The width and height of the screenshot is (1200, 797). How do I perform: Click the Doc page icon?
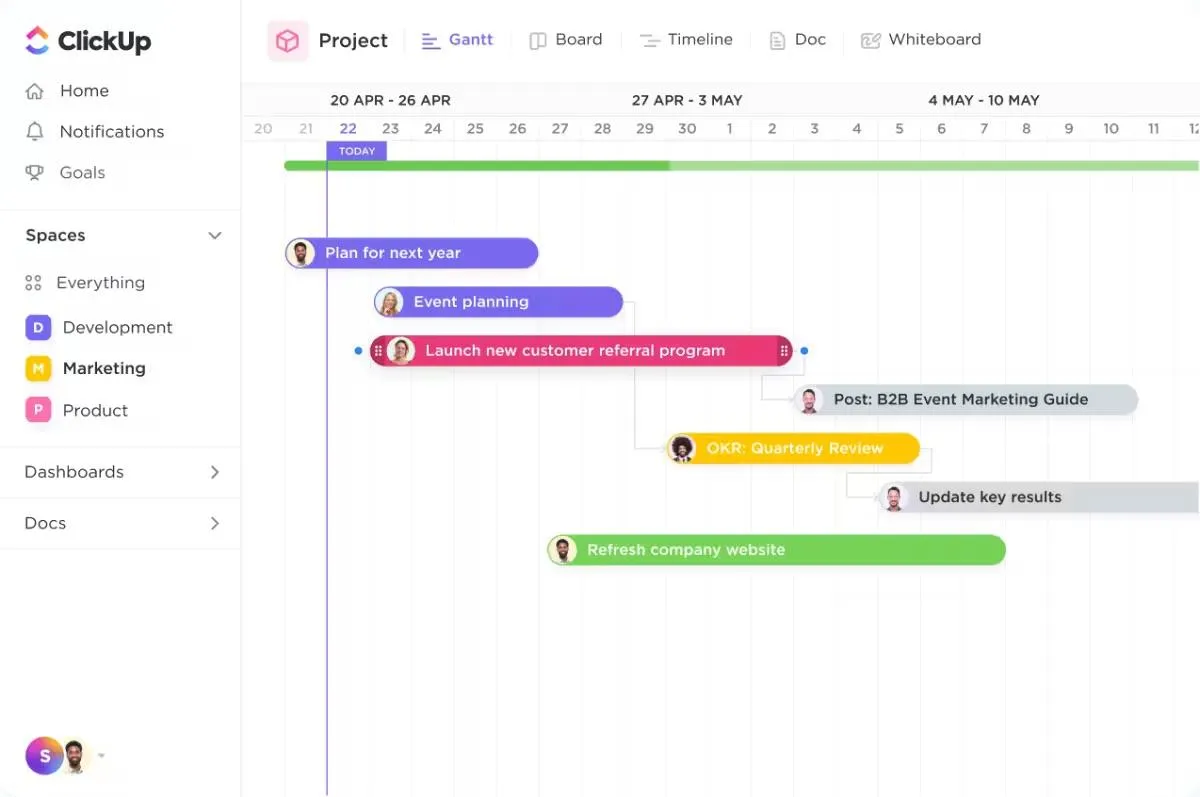tap(777, 41)
